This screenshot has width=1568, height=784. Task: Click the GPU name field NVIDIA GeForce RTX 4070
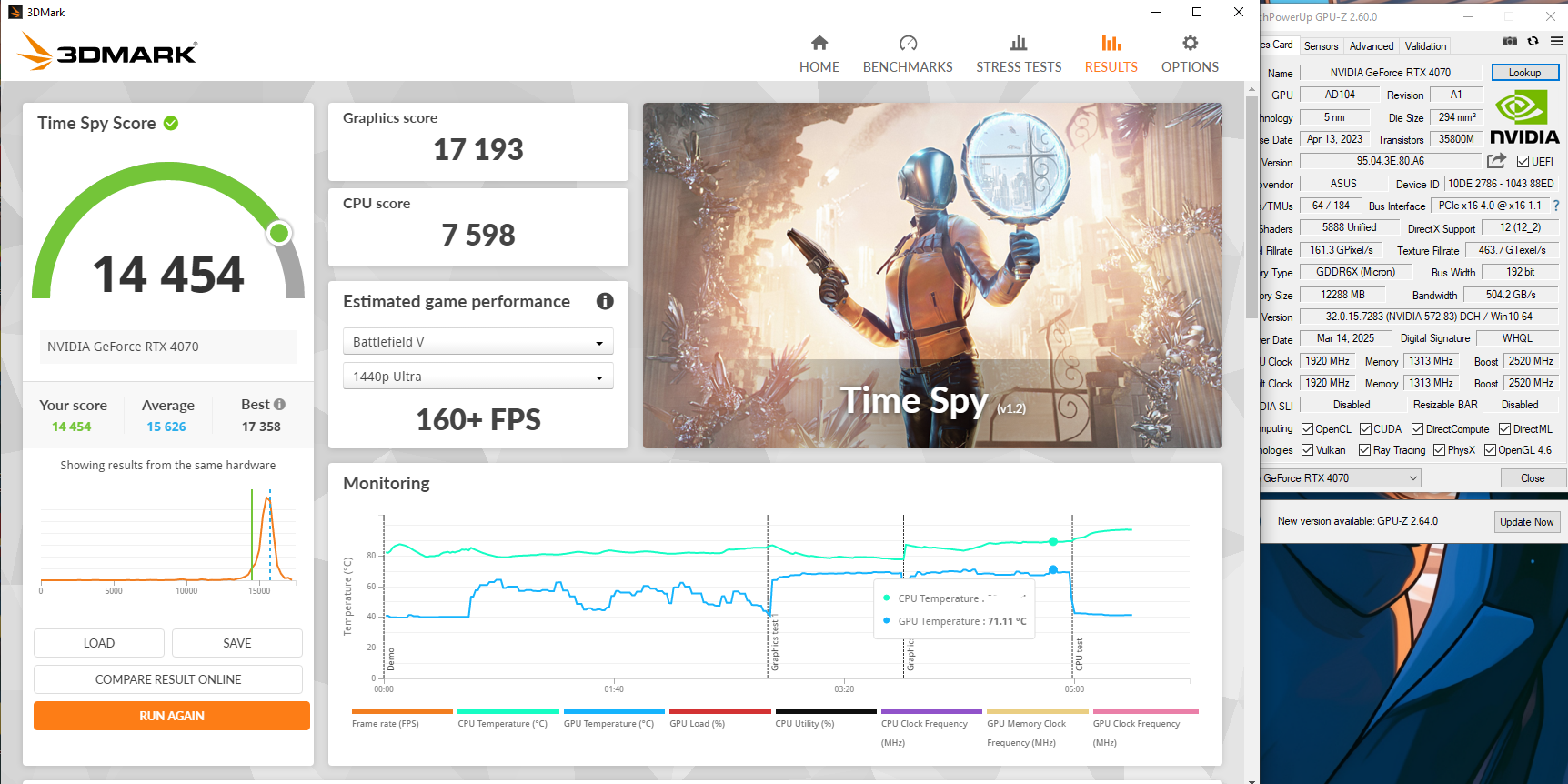click(1390, 73)
